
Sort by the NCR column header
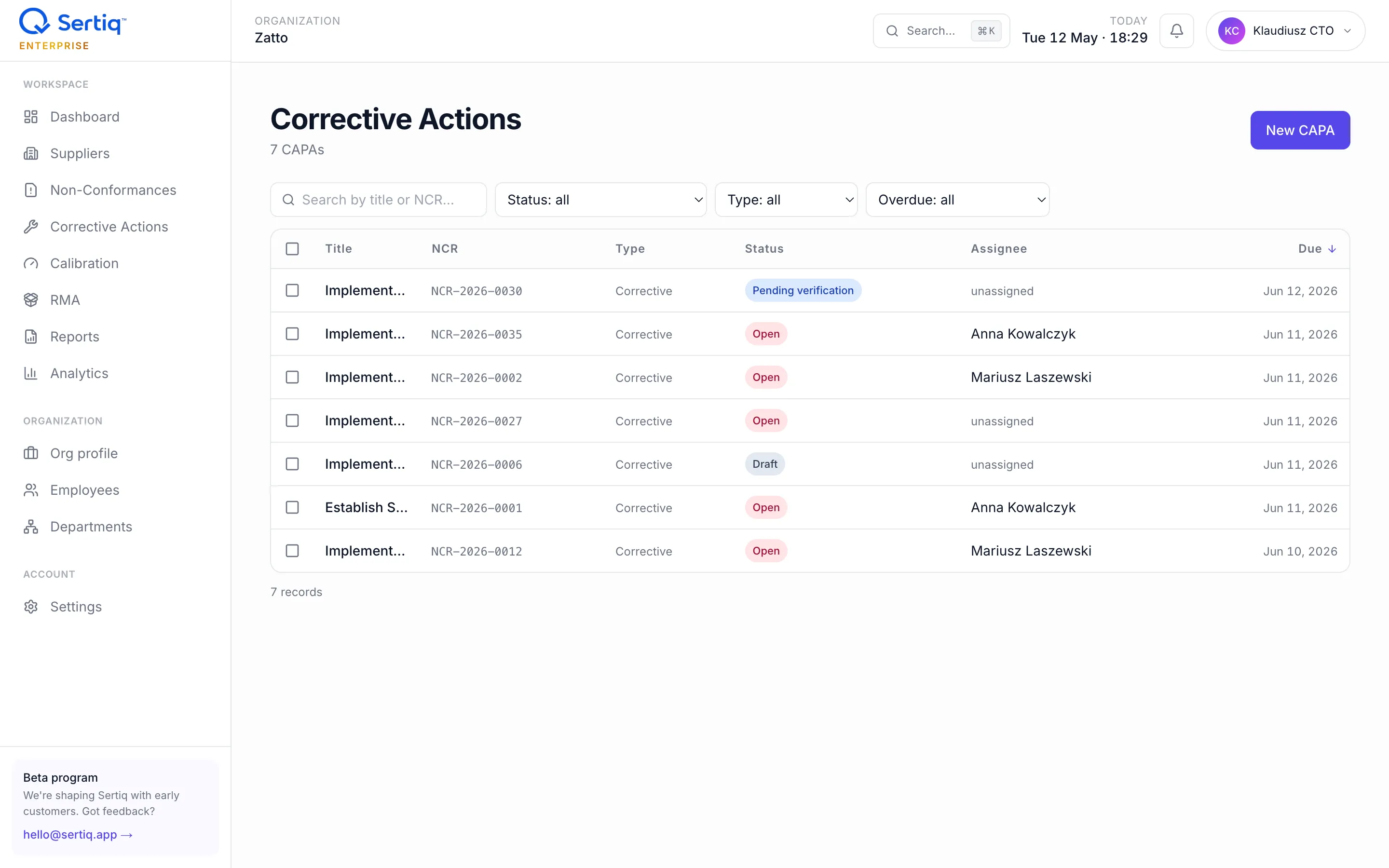[x=445, y=248]
